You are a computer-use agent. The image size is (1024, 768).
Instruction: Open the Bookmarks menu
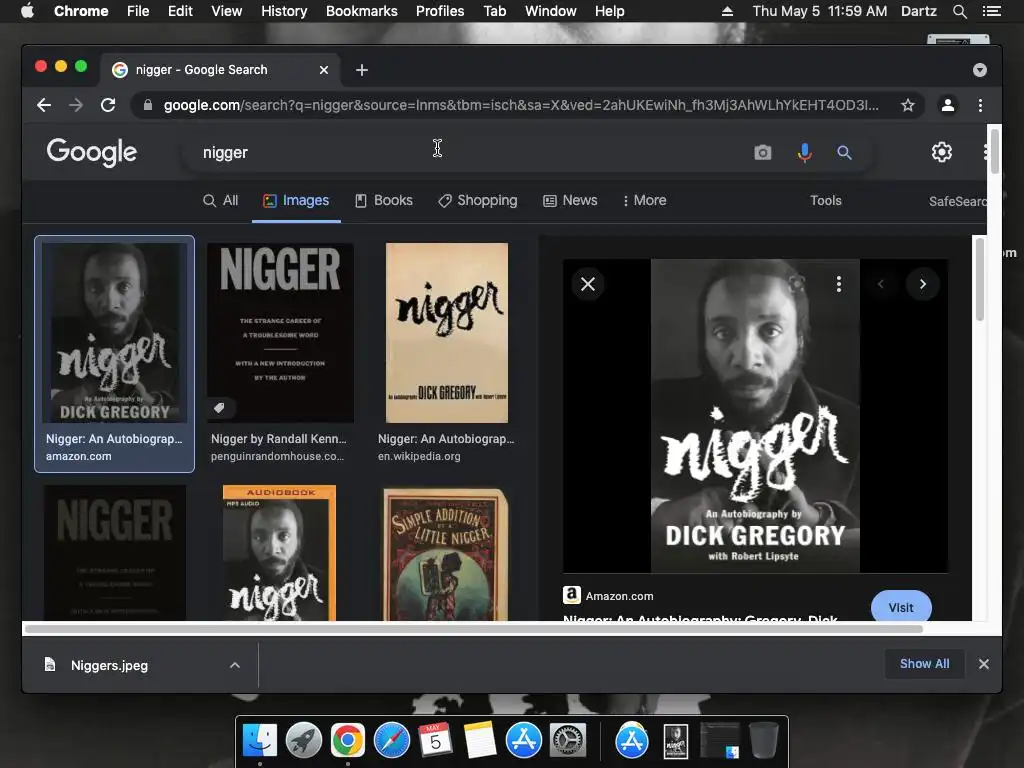coord(362,11)
